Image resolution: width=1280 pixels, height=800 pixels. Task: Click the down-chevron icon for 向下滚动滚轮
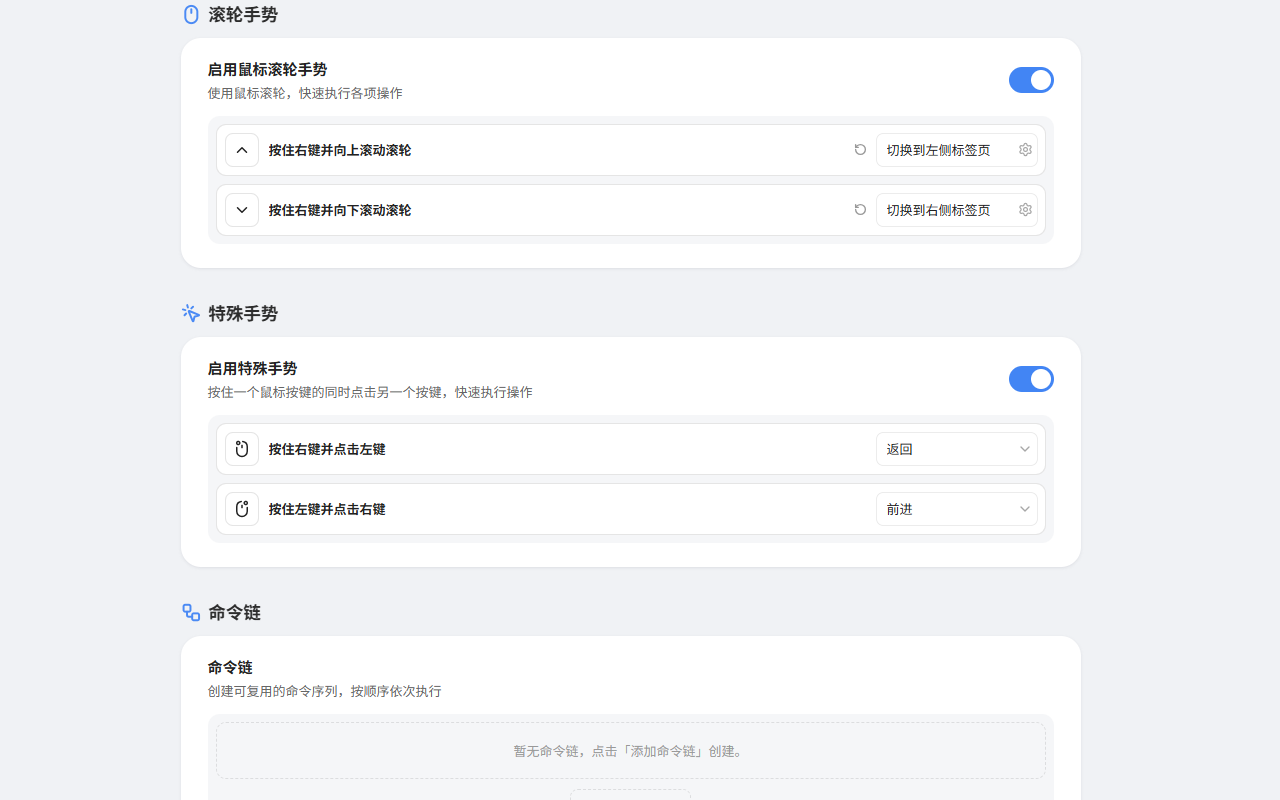[242, 210]
